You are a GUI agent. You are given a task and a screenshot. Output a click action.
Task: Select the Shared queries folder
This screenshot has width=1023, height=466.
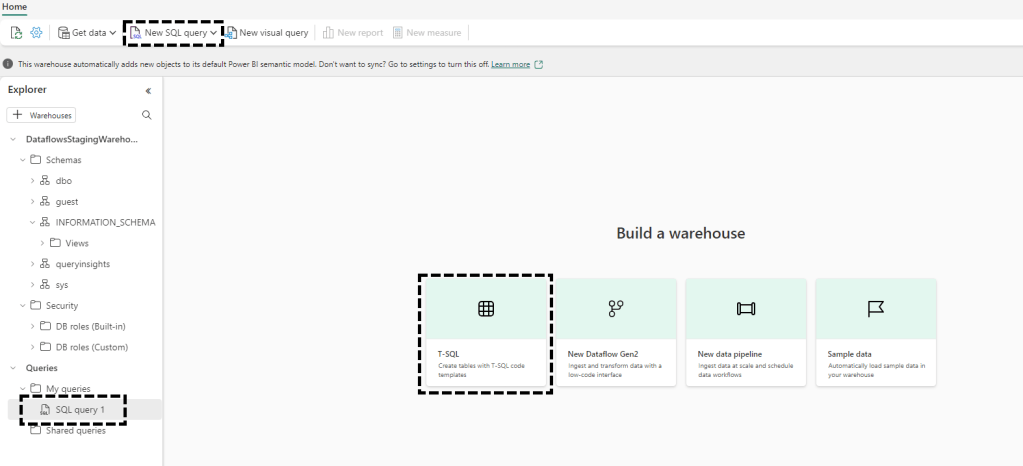coord(75,430)
